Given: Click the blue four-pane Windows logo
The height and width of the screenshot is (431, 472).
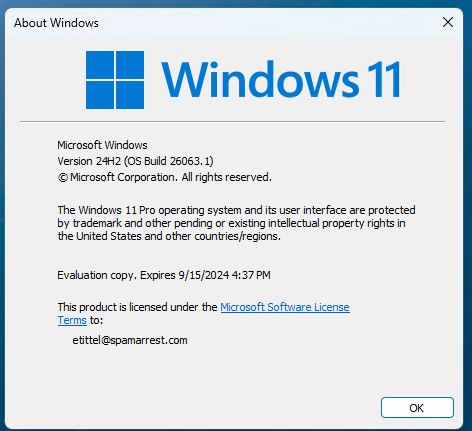Looking at the screenshot, I should click(115, 80).
